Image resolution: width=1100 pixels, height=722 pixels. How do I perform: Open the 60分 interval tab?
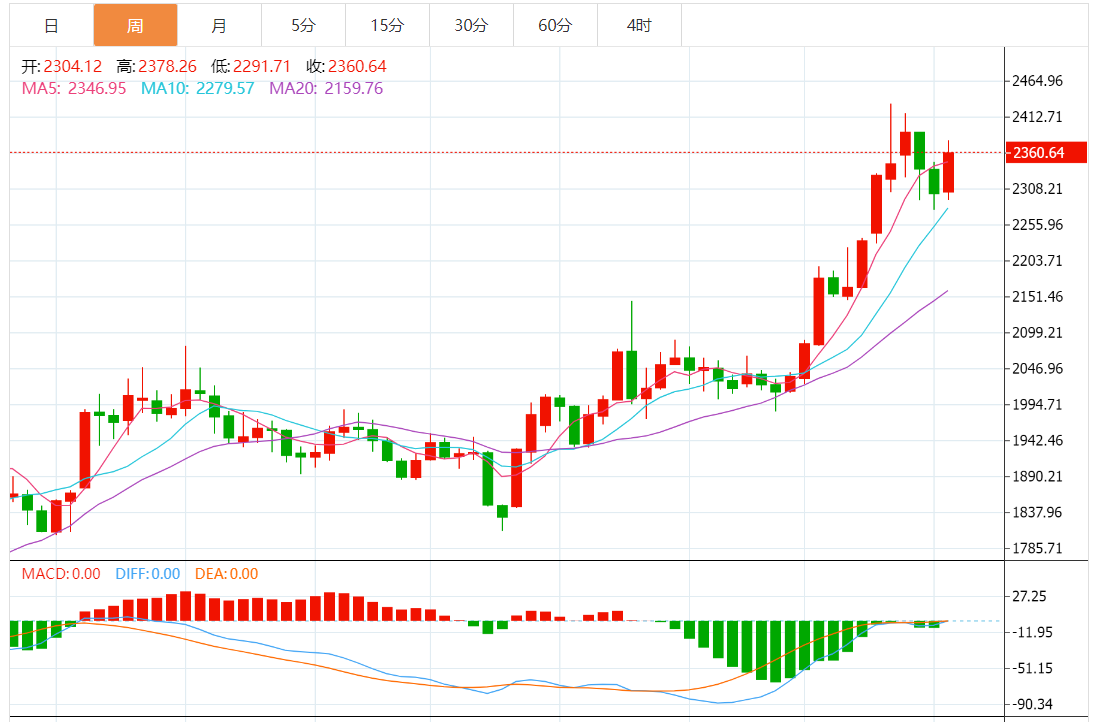coord(556,25)
